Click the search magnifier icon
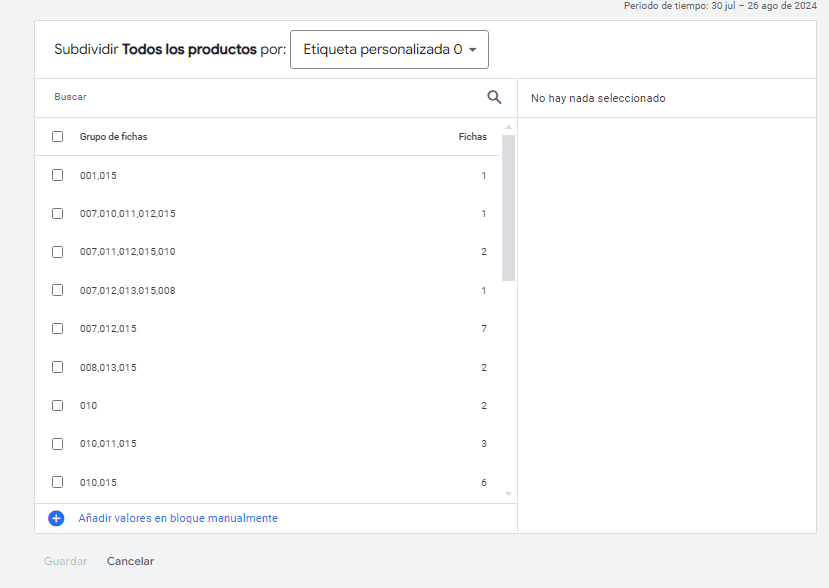This screenshot has width=829, height=588. pos(494,97)
